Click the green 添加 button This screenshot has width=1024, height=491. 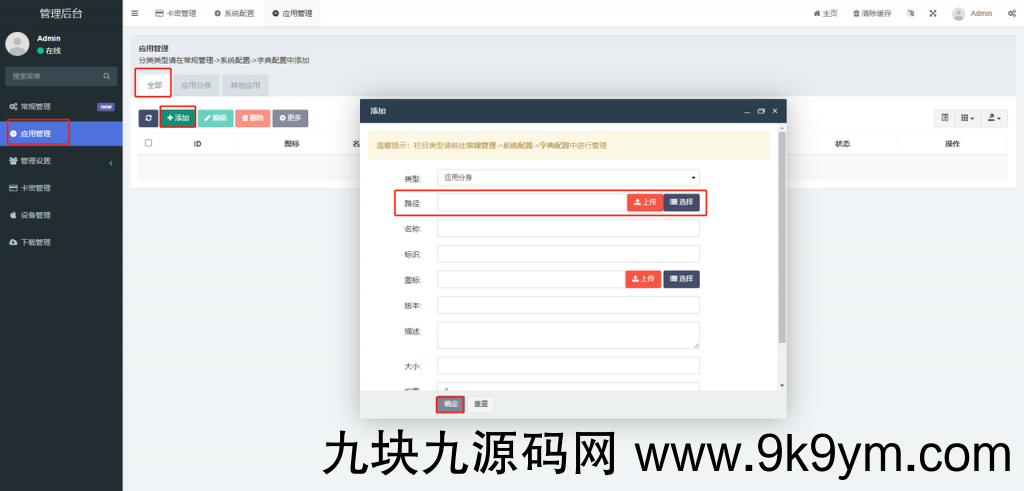[178, 118]
